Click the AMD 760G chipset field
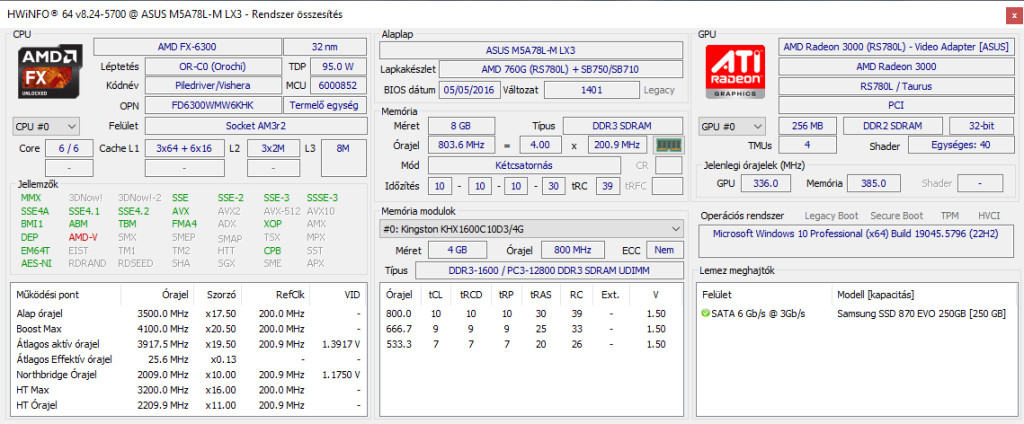The width and height of the screenshot is (1024, 424). click(561, 69)
